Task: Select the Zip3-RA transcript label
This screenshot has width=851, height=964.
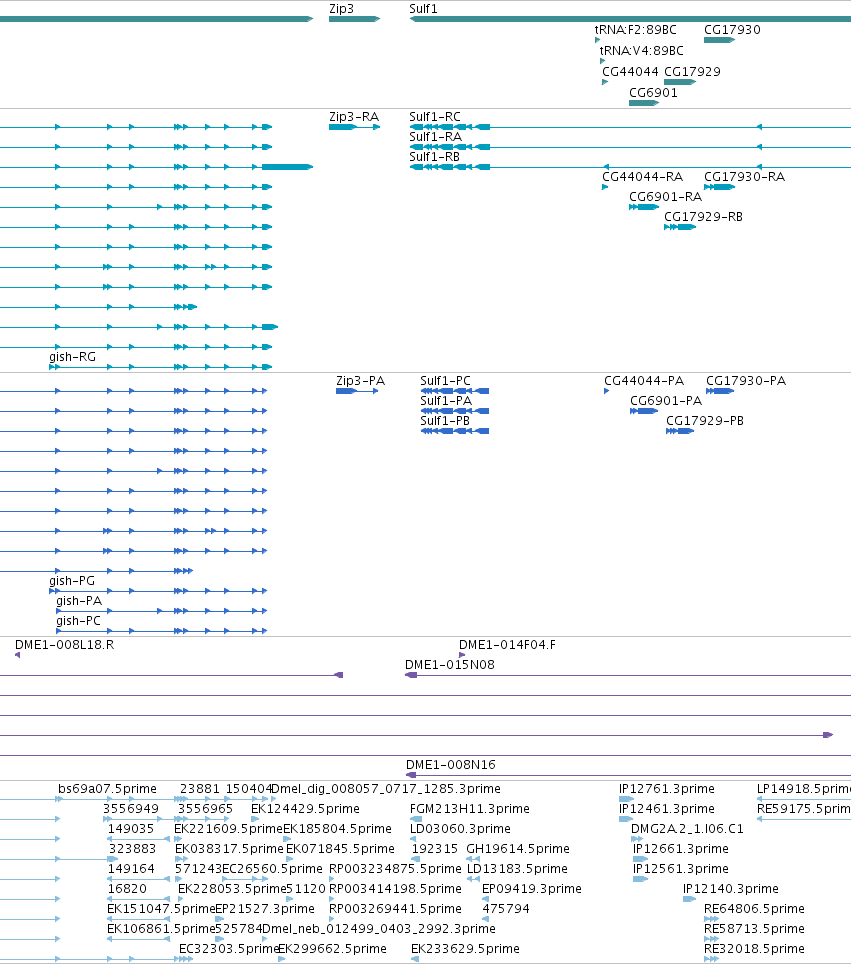Action: click(354, 117)
